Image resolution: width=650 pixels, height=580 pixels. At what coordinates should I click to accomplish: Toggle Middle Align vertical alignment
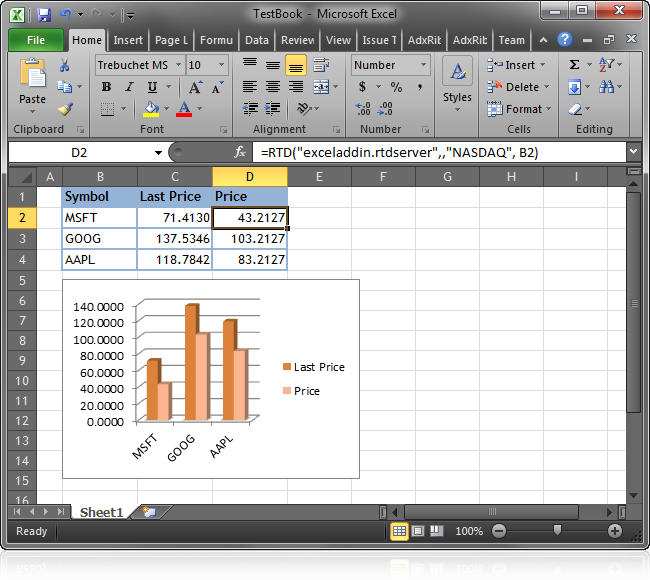tap(272, 65)
